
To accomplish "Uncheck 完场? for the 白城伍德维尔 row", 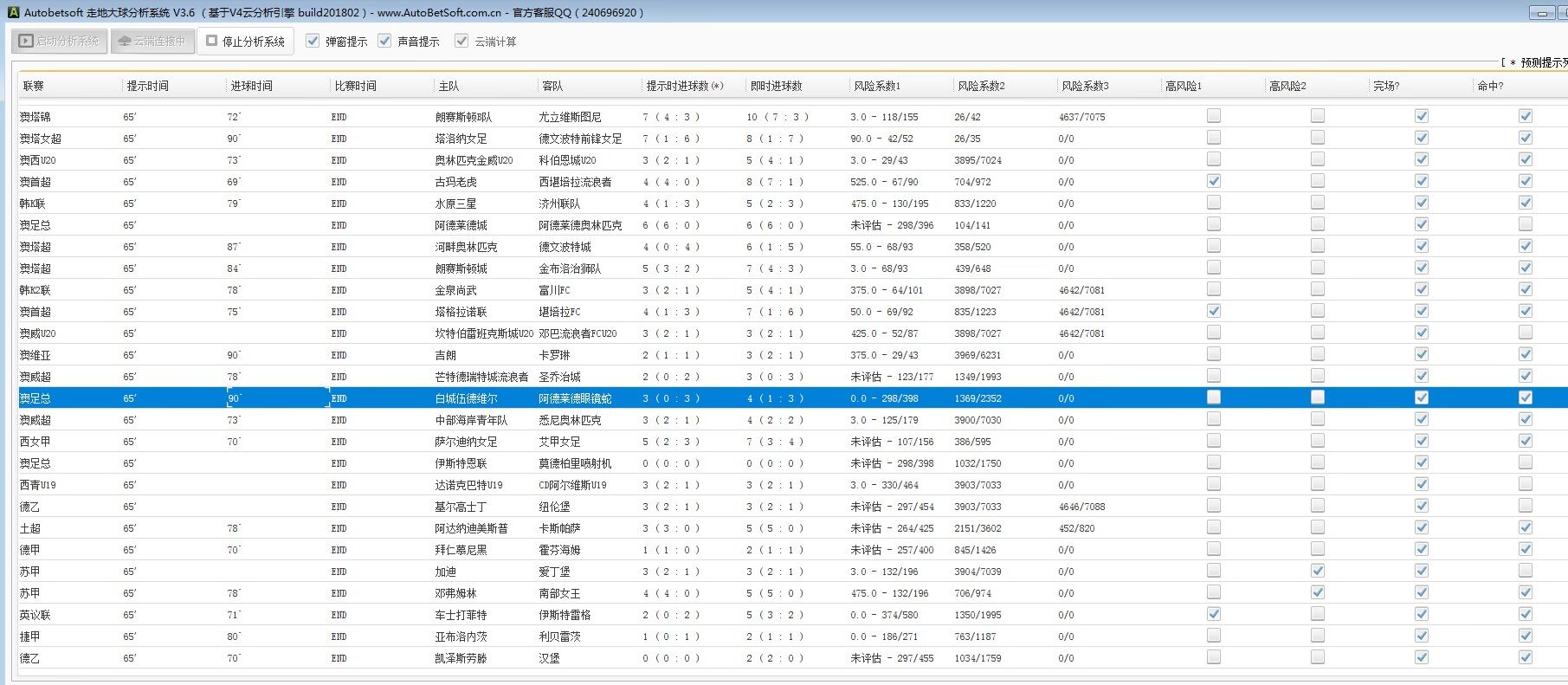I will 1422,397.
